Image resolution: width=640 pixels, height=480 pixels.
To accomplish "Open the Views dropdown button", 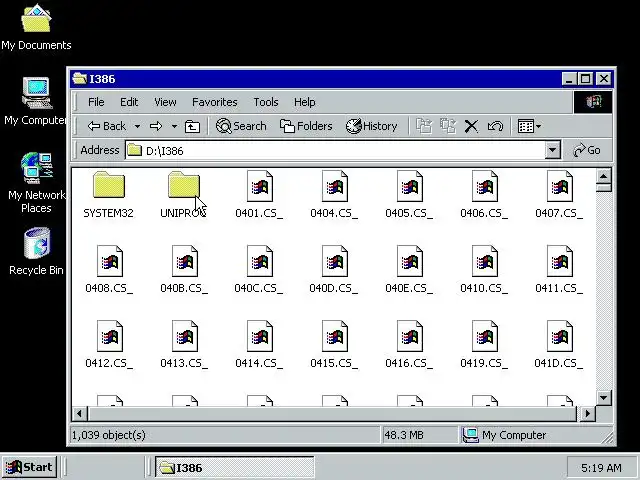I will coord(529,127).
